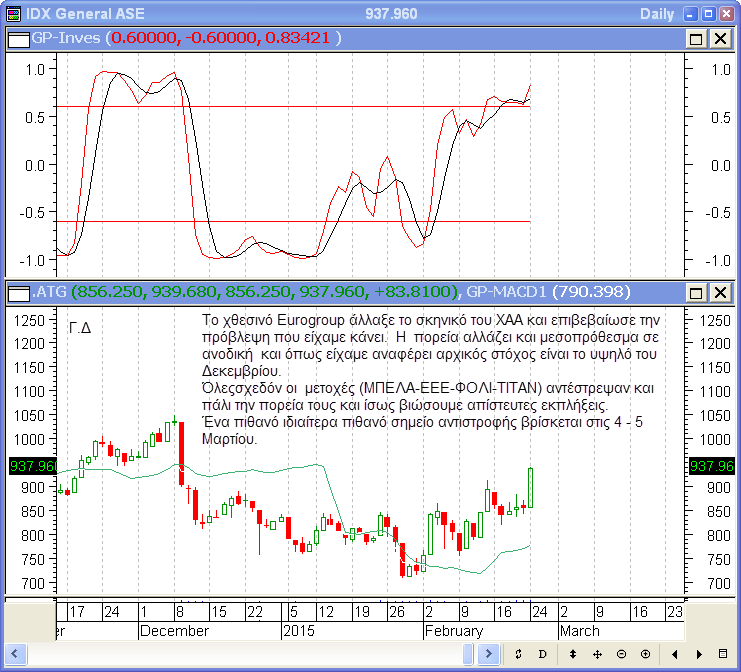Maximize the IDX General ASE window
Viewport: 741px width, 672px height.
[708, 14]
